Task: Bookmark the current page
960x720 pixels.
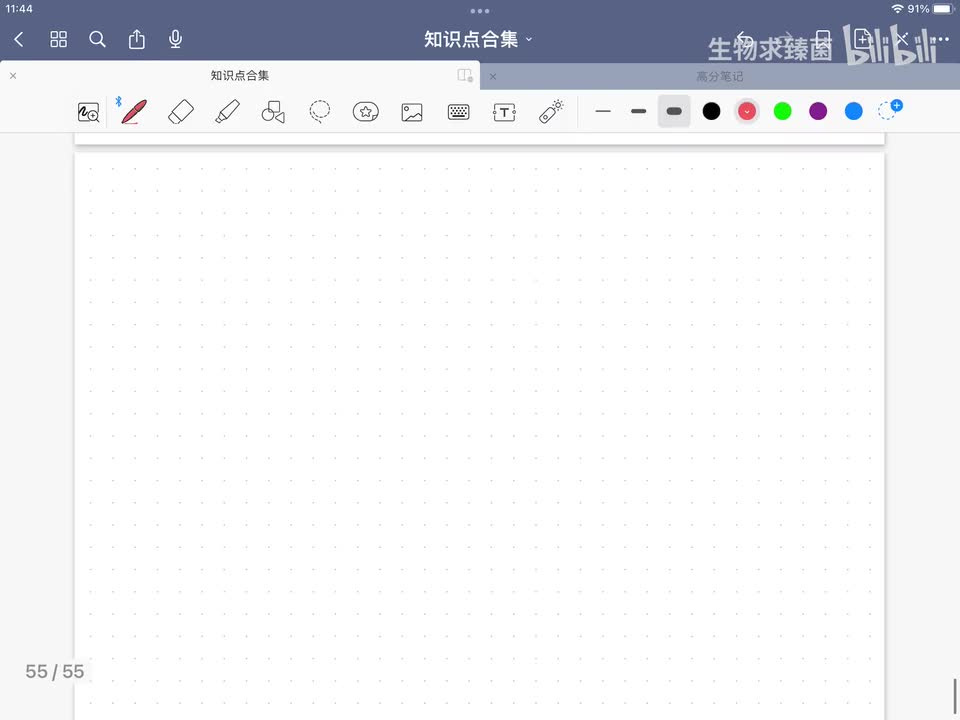Action: click(823, 40)
